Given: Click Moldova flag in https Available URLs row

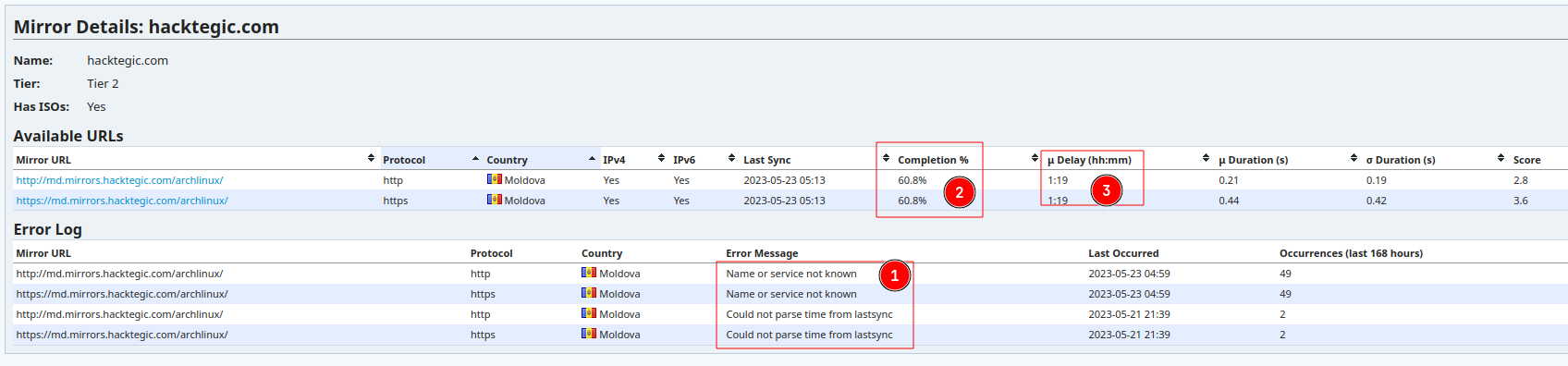Looking at the screenshot, I should pos(495,200).
